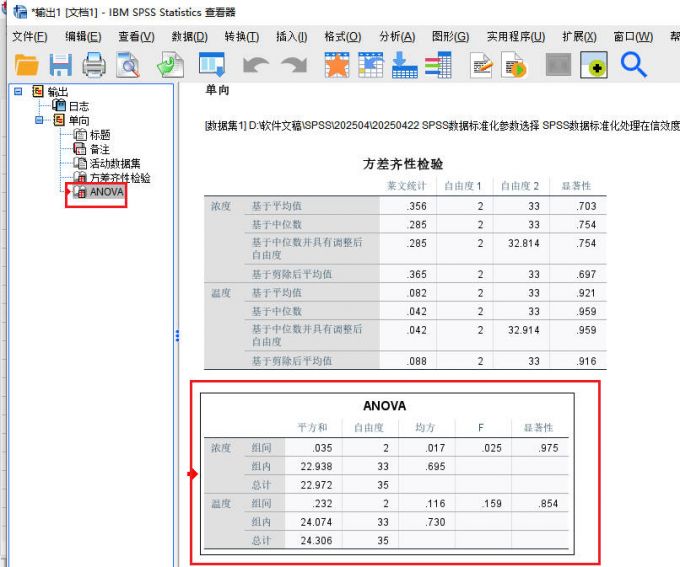Click the Export output icon
Screen dimensions: 680x567
coord(170,65)
